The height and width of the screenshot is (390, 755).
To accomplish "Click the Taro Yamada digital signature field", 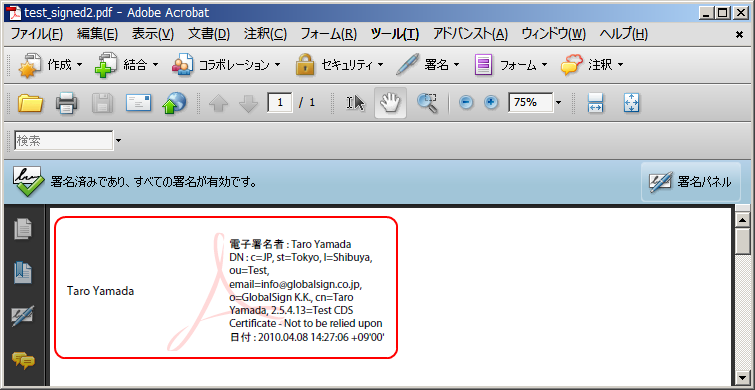I will click(x=226, y=287).
